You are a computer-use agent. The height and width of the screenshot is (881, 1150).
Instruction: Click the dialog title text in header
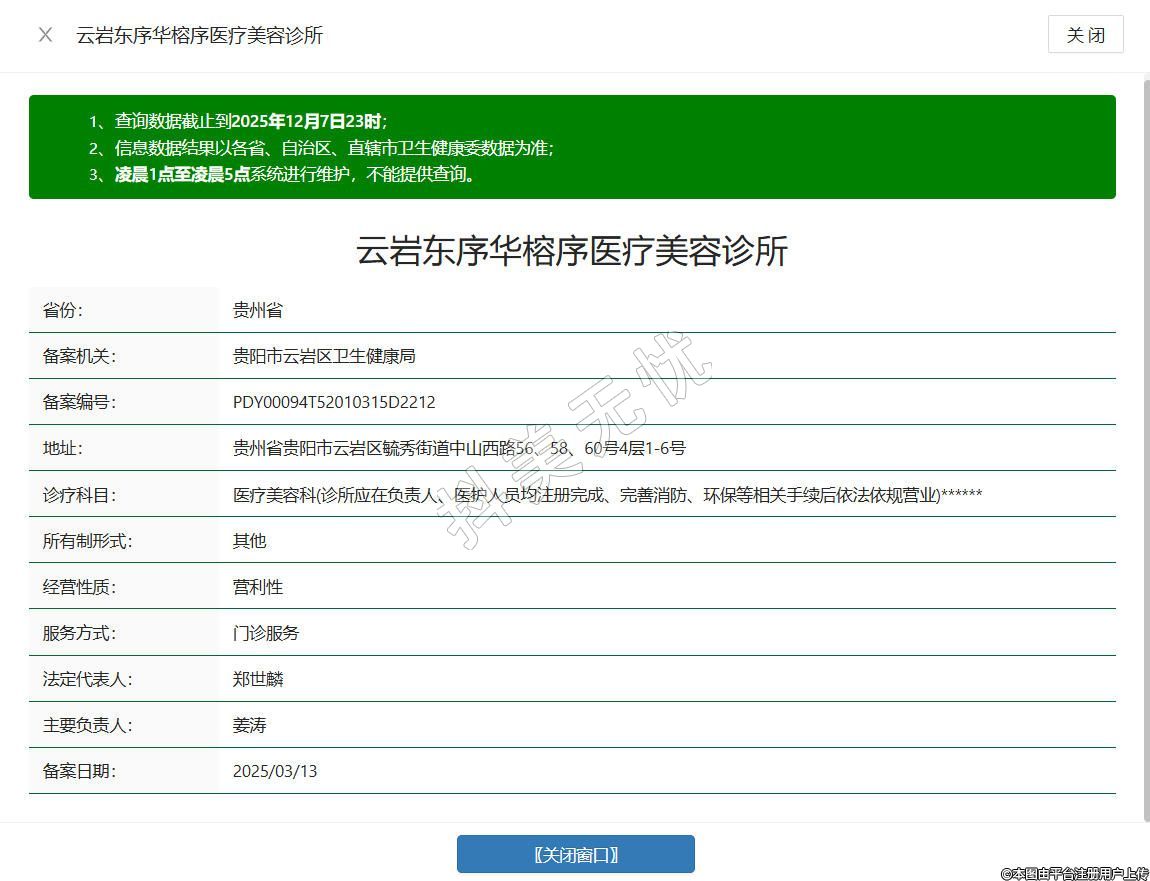pos(200,35)
